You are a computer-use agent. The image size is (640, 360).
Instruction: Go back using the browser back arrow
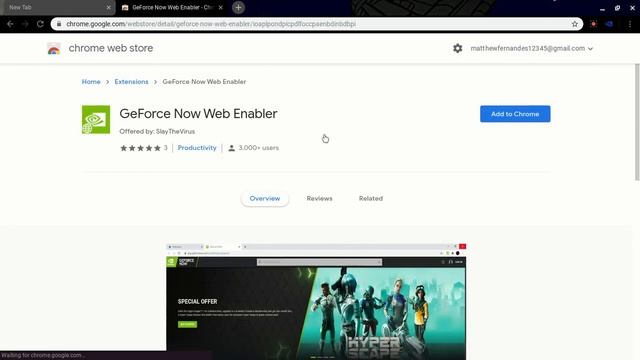point(10,24)
